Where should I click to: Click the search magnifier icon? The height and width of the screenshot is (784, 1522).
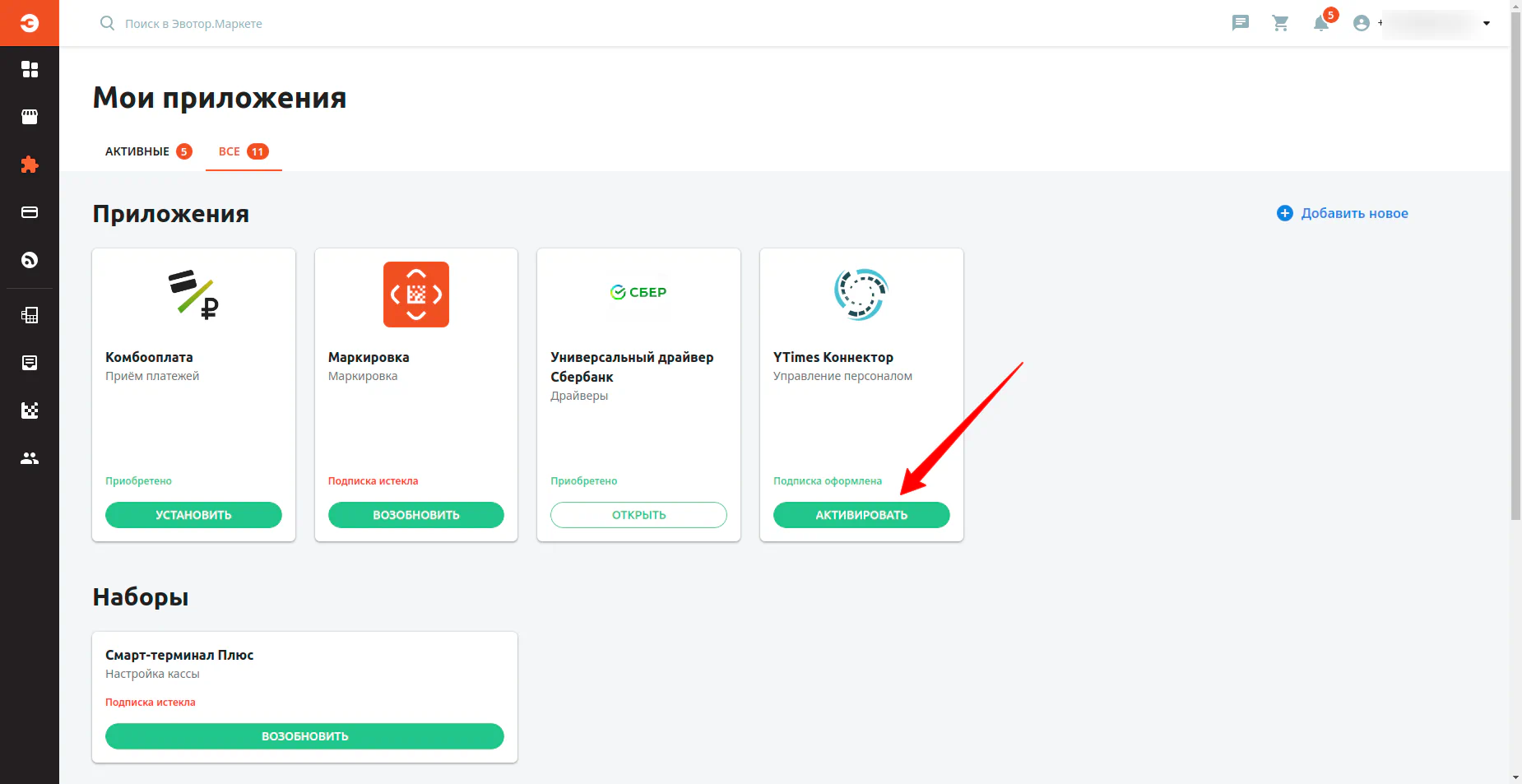[107, 23]
